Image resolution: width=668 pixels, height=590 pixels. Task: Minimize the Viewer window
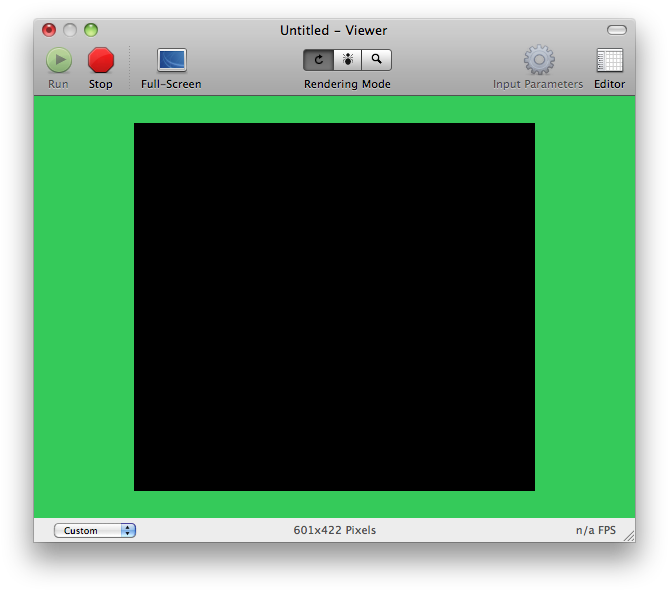[x=70, y=30]
